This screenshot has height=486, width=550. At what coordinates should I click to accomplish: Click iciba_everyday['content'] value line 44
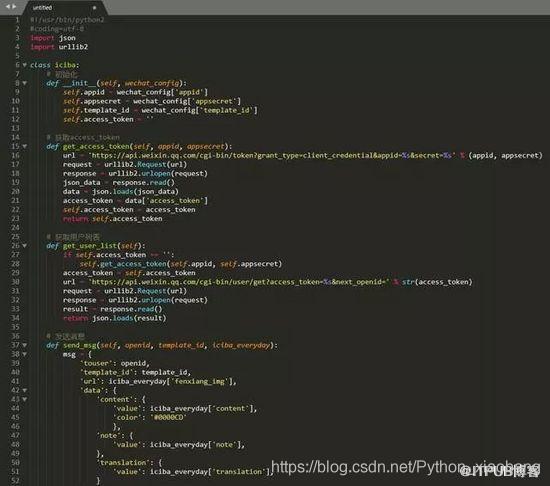tap(203, 409)
